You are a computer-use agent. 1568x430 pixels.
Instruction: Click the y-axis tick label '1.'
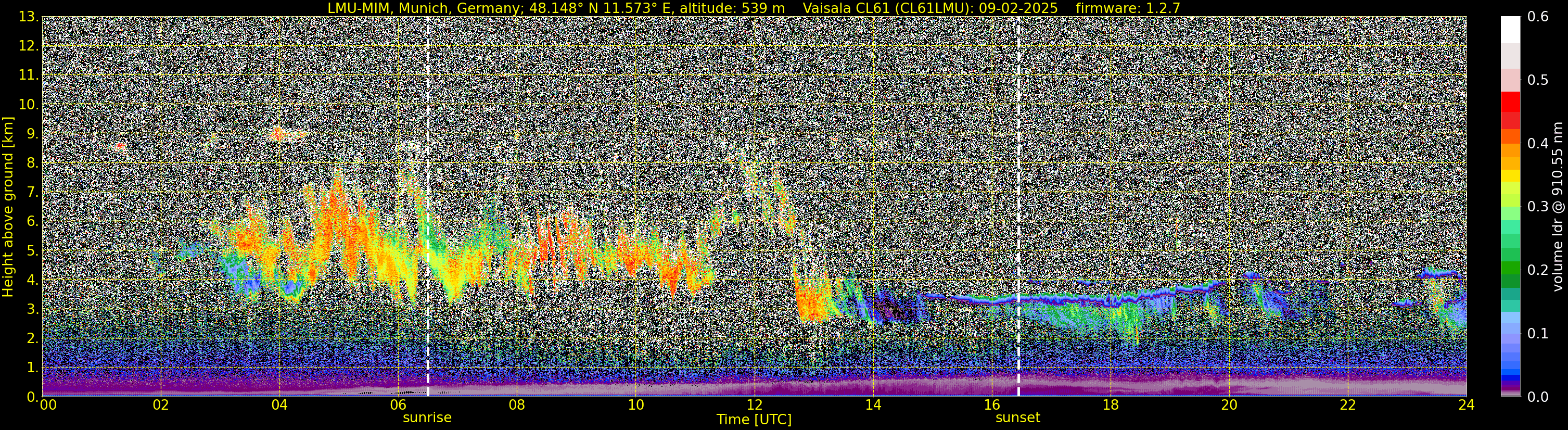pyautogui.click(x=32, y=368)
